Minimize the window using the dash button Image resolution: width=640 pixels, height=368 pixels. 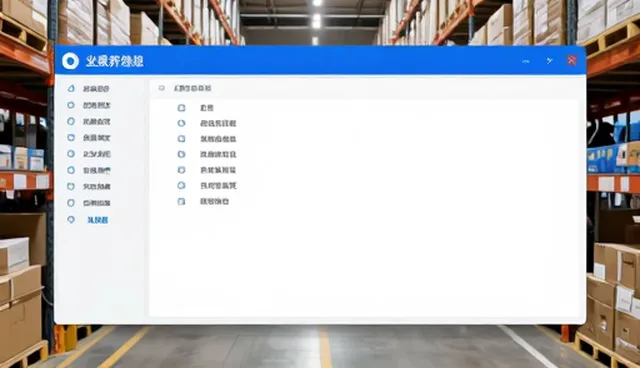pyautogui.click(x=526, y=61)
